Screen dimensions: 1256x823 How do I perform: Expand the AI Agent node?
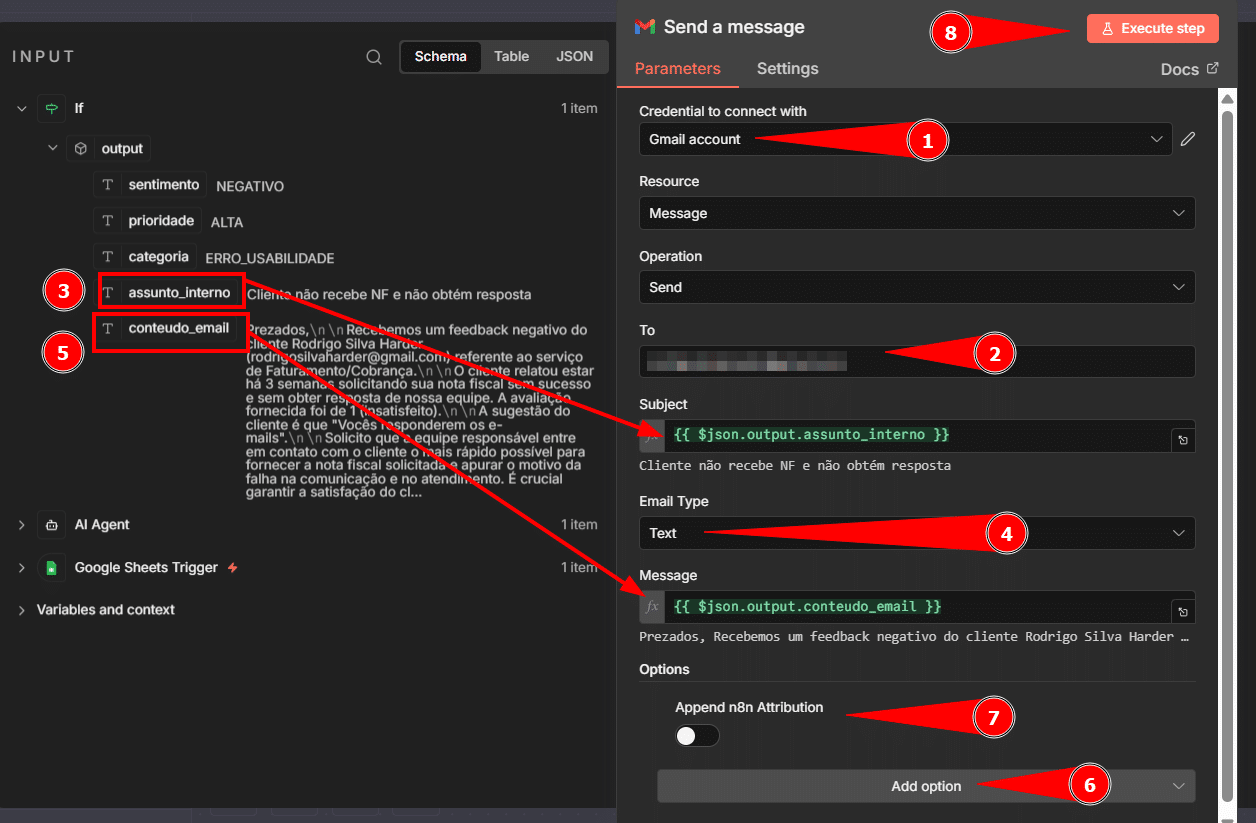pyautogui.click(x=21, y=525)
